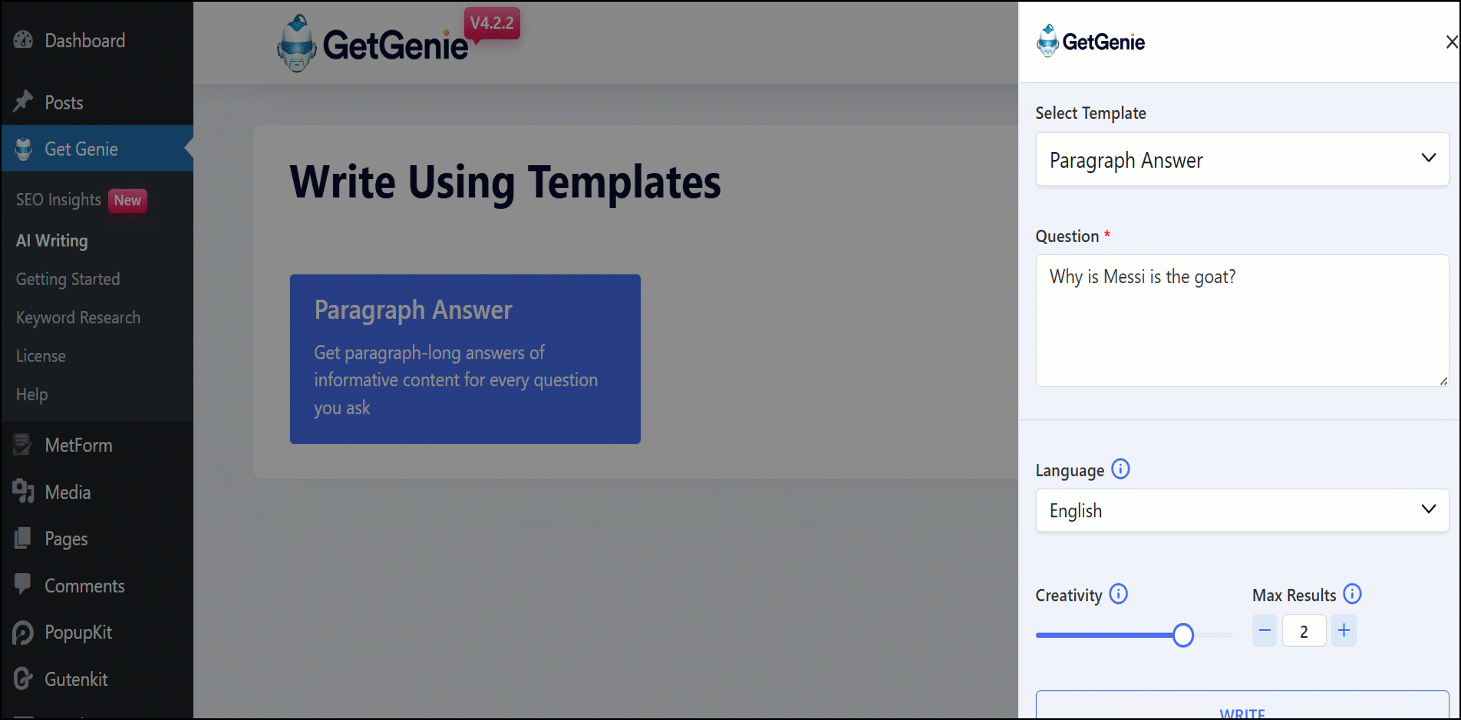This screenshot has height=720, width=1461.
Task: Click the Posts pushpin icon
Action: [23, 102]
